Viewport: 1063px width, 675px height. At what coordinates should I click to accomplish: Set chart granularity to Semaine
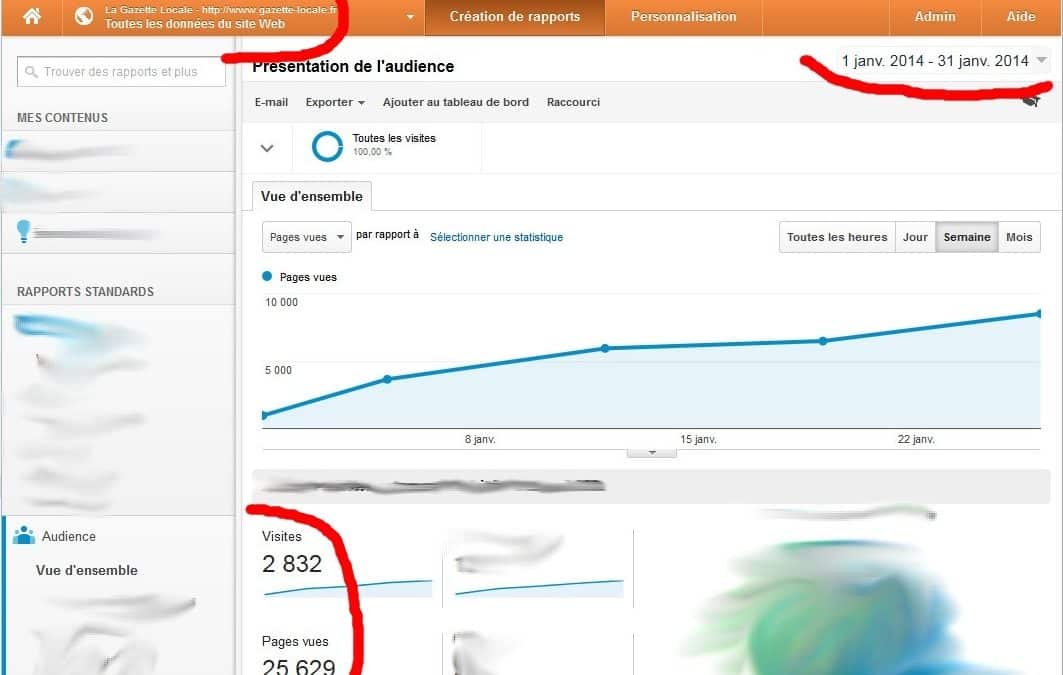coord(967,237)
